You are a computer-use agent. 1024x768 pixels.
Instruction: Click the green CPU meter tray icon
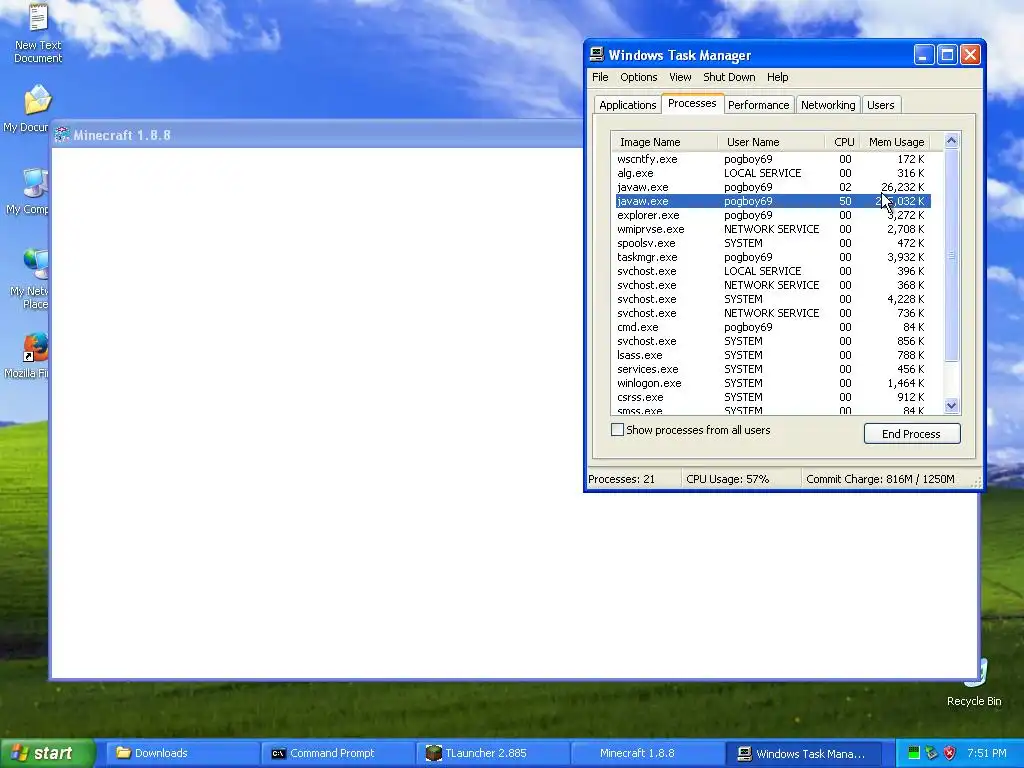click(x=914, y=753)
